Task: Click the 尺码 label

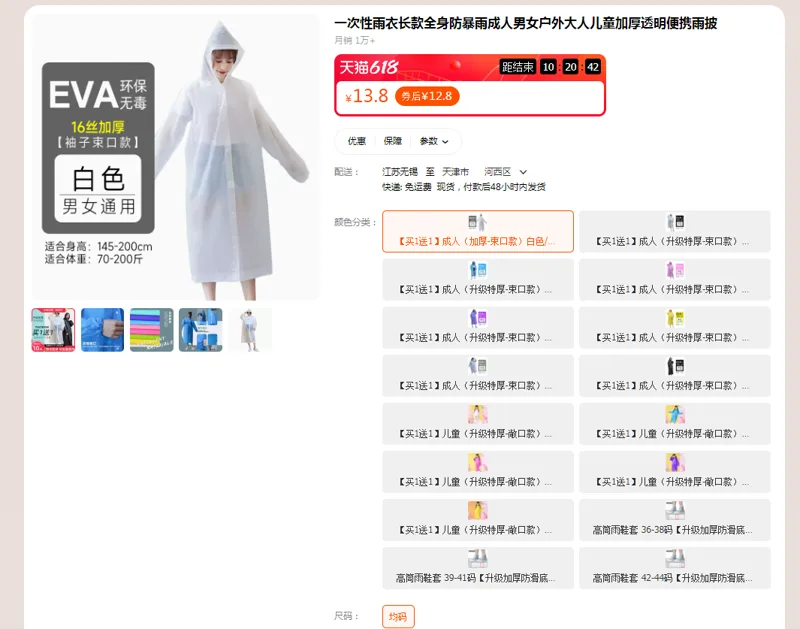Action: pyautogui.click(x=346, y=616)
